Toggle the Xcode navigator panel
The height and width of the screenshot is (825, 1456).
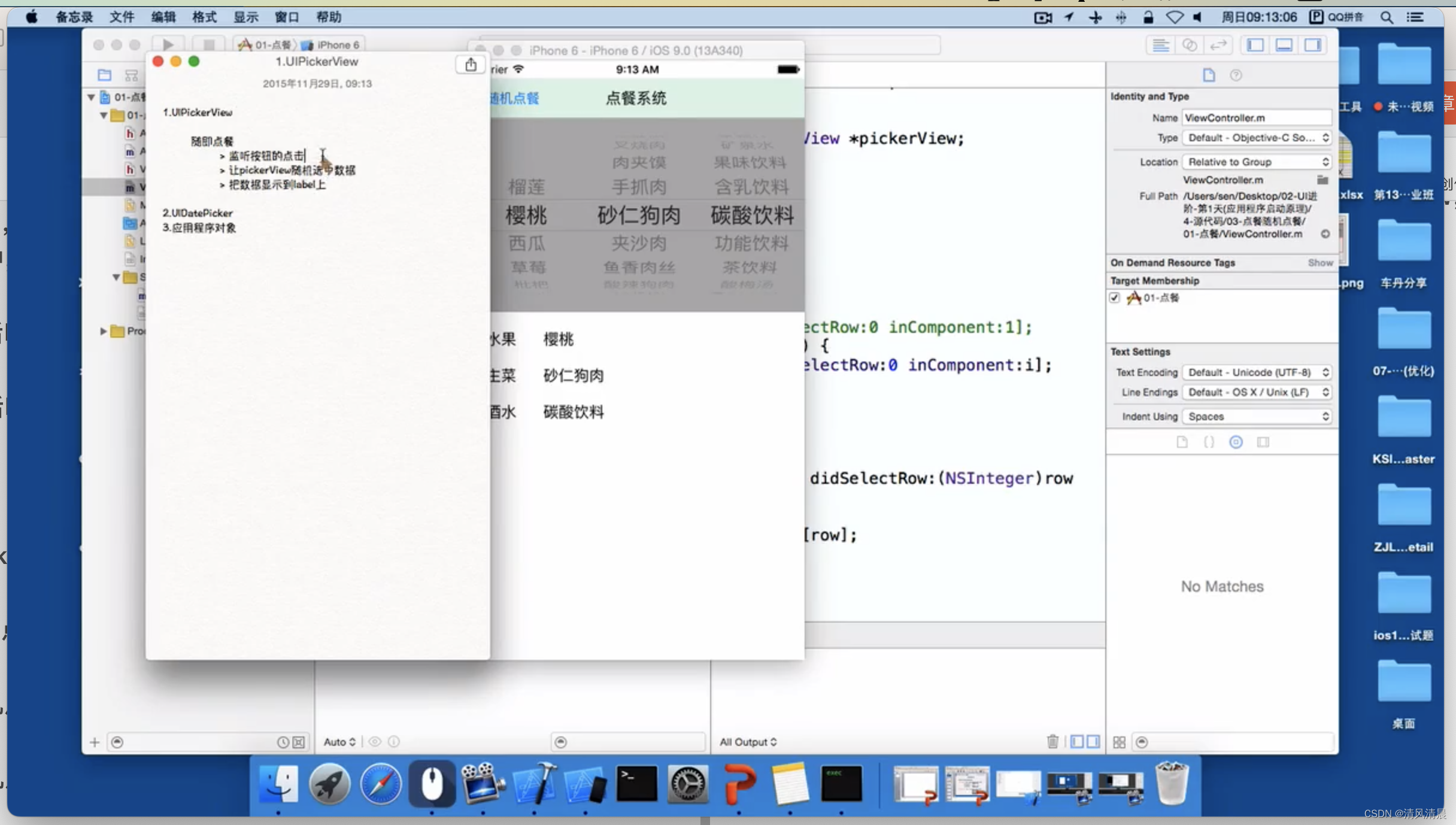click(x=1255, y=45)
